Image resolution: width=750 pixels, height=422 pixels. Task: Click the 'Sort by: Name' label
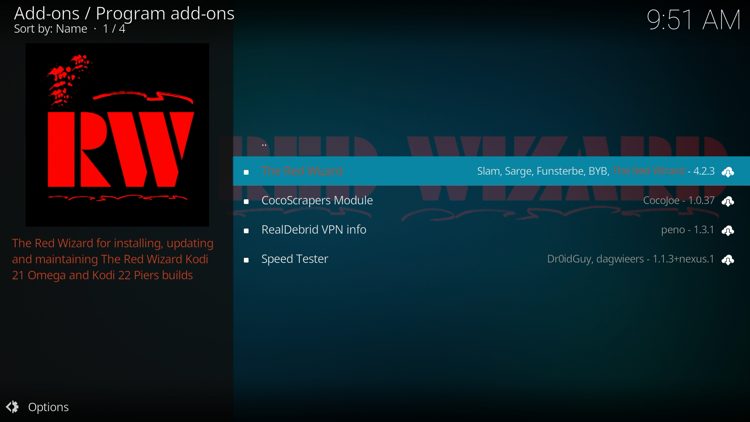51,29
